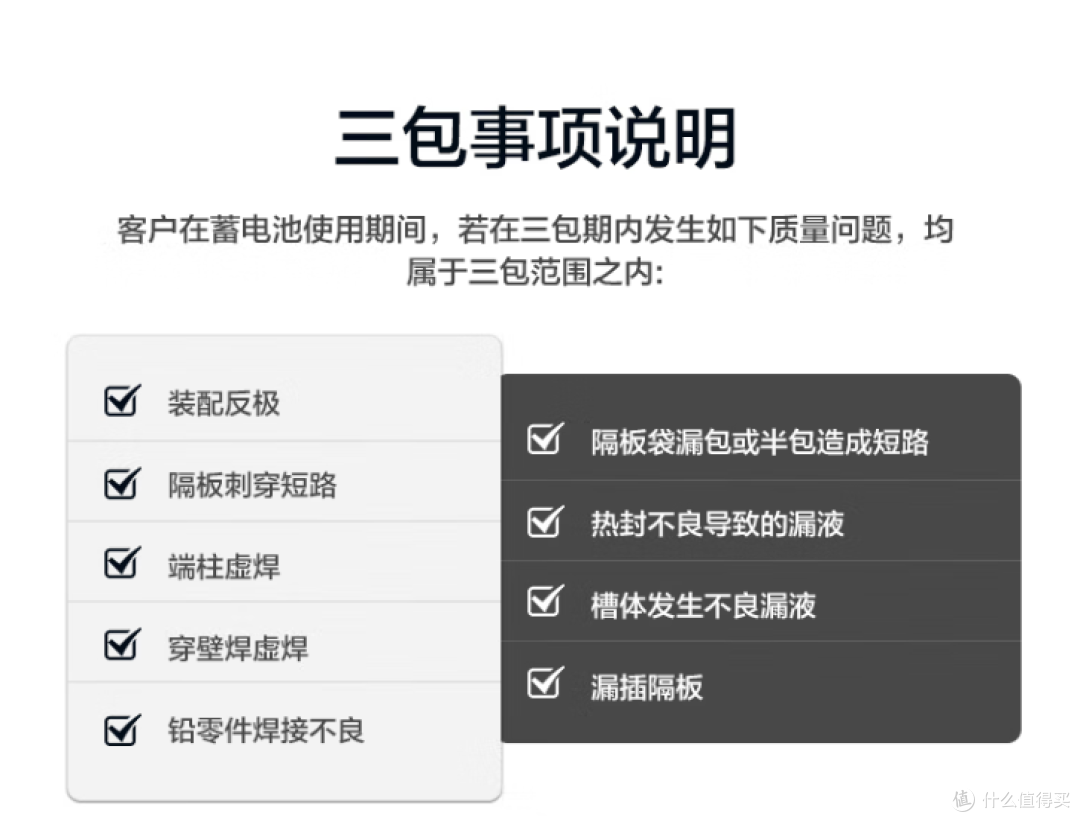The image size is (1080, 822).
Task: Toggle the checkbox beside 热封不良导致的漏液
Action: pos(546,522)
